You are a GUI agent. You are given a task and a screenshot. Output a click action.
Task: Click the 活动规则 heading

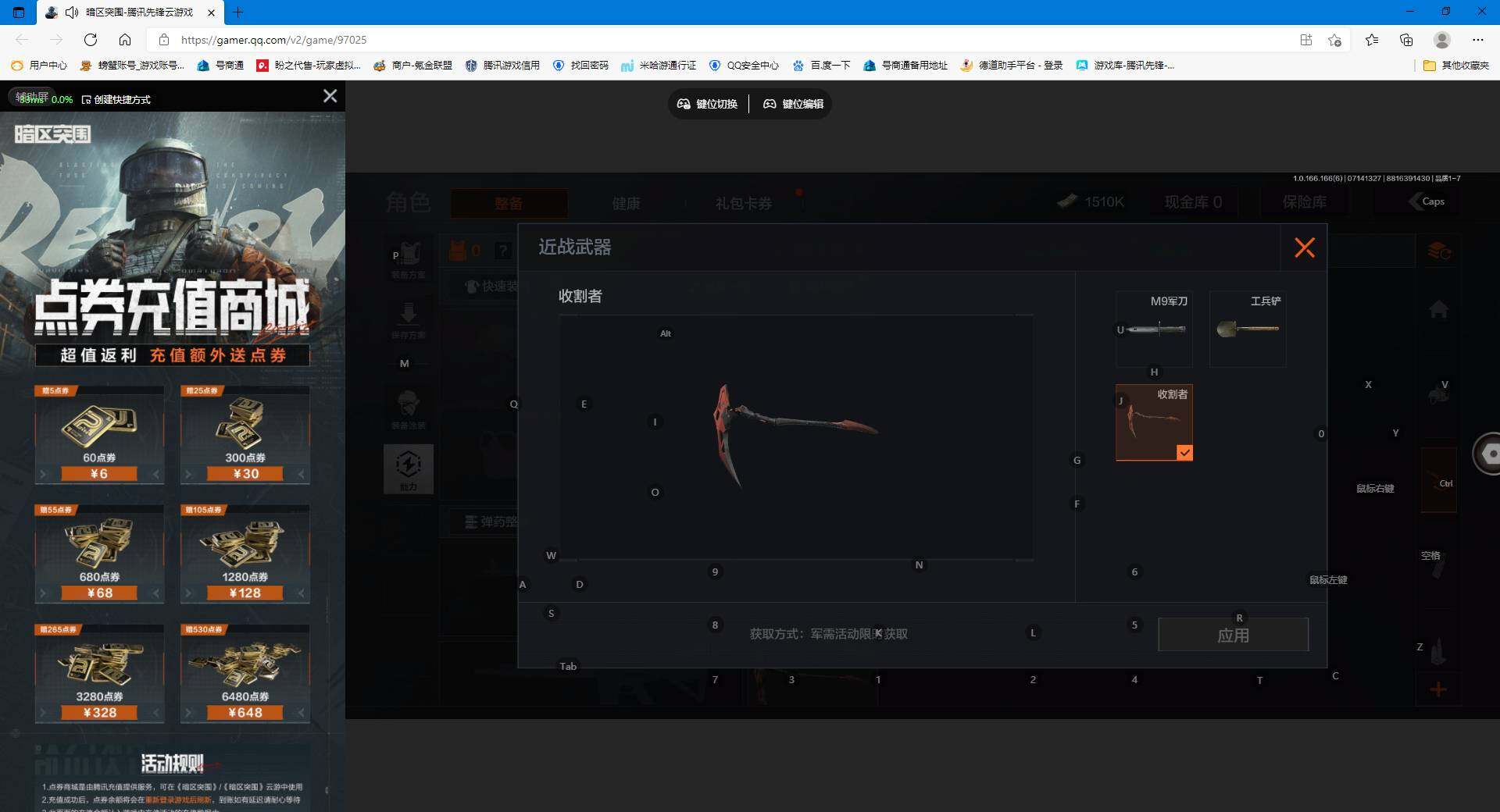click(173, 763)
